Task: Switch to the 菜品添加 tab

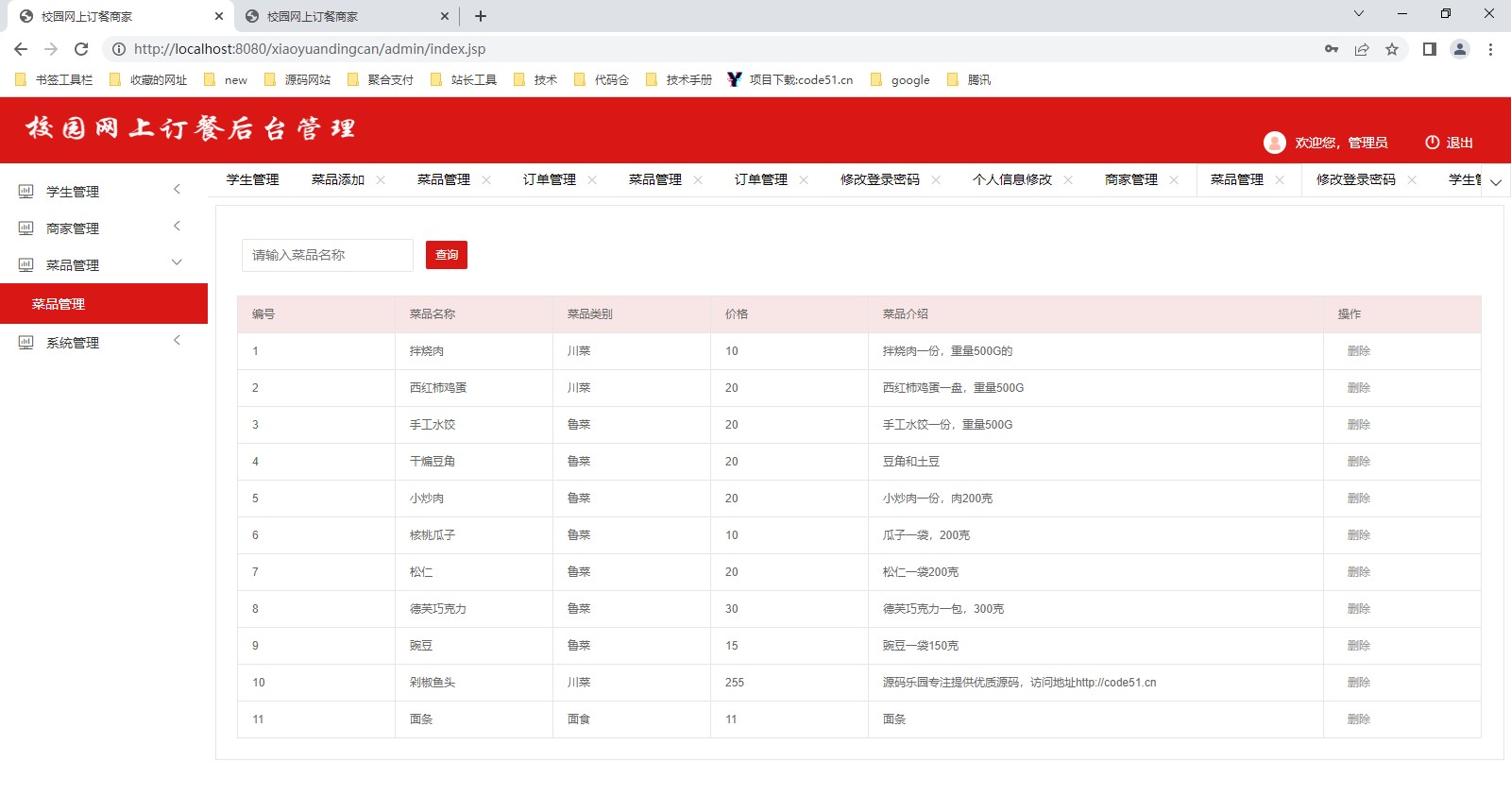Action: tap(337, 179)
